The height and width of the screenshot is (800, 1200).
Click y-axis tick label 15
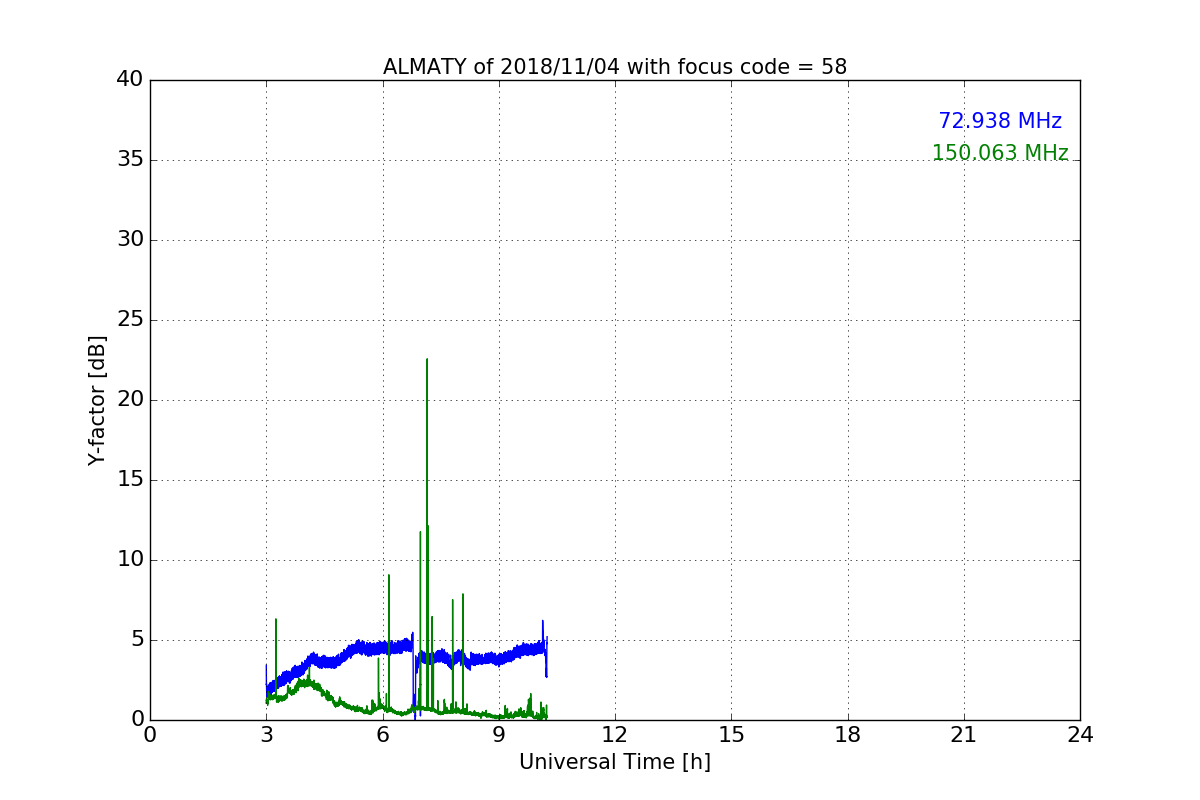click(x=129, y=480)
